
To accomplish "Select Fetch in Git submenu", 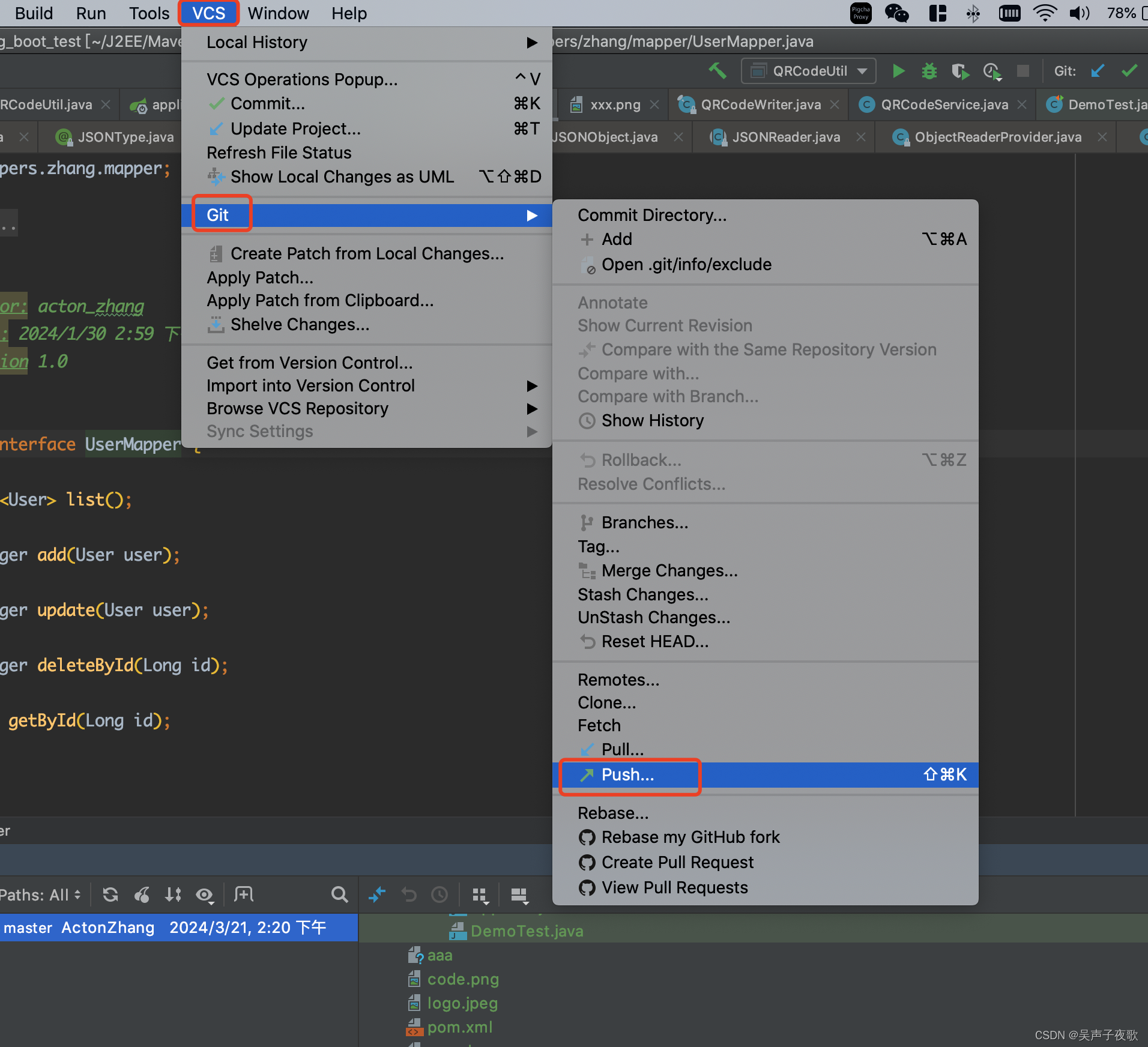I will tap(765, 725).
